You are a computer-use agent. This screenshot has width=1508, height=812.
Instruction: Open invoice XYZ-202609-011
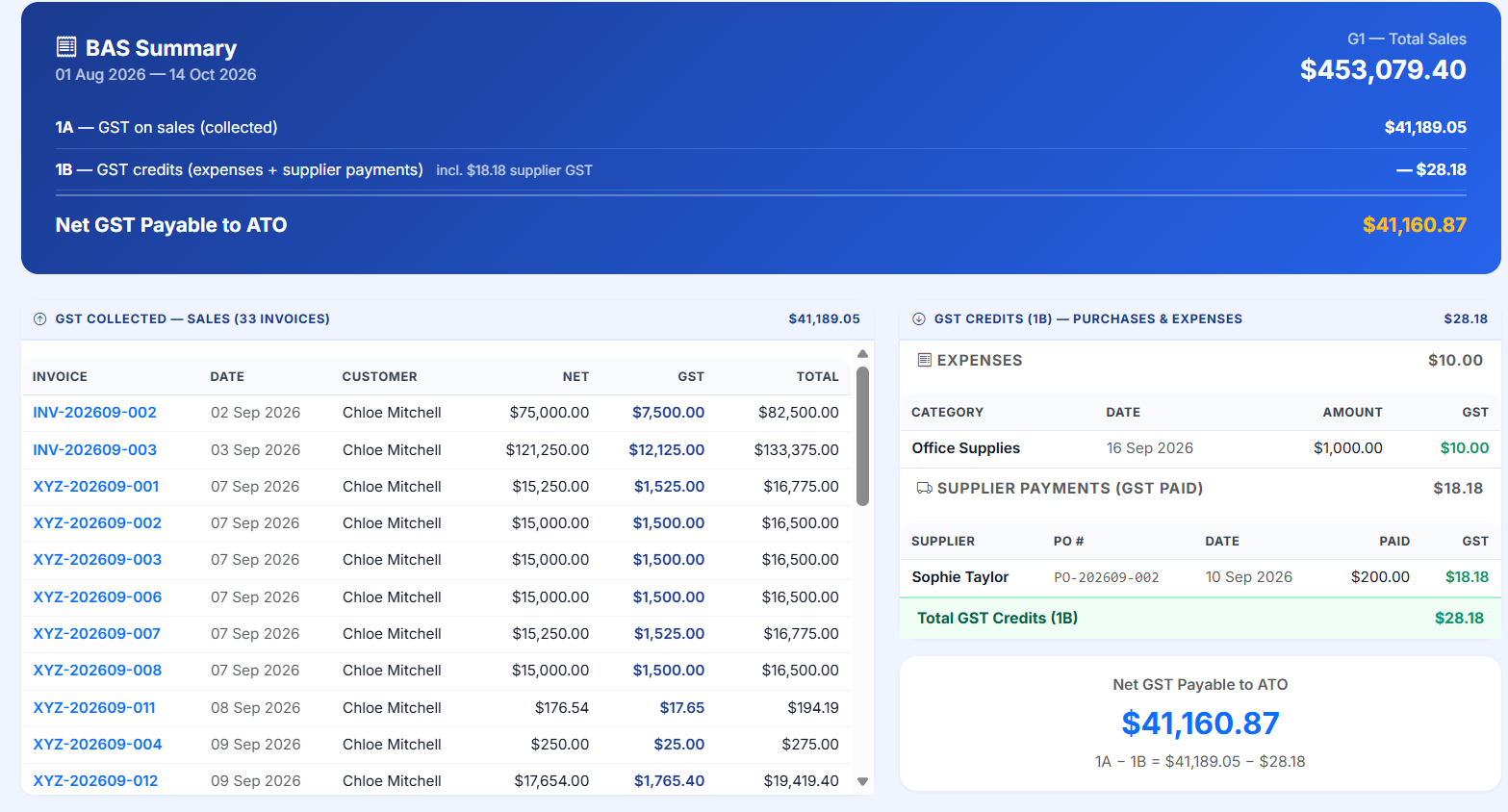(94, 708)
